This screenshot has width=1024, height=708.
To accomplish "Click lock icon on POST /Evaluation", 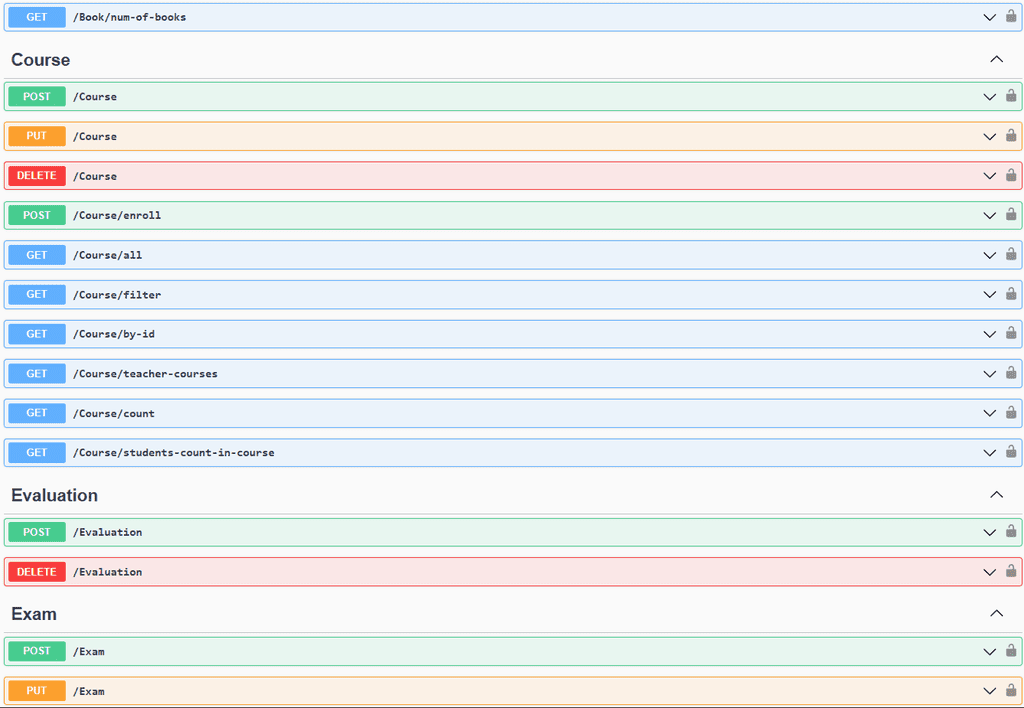I will coord(1011,531).
